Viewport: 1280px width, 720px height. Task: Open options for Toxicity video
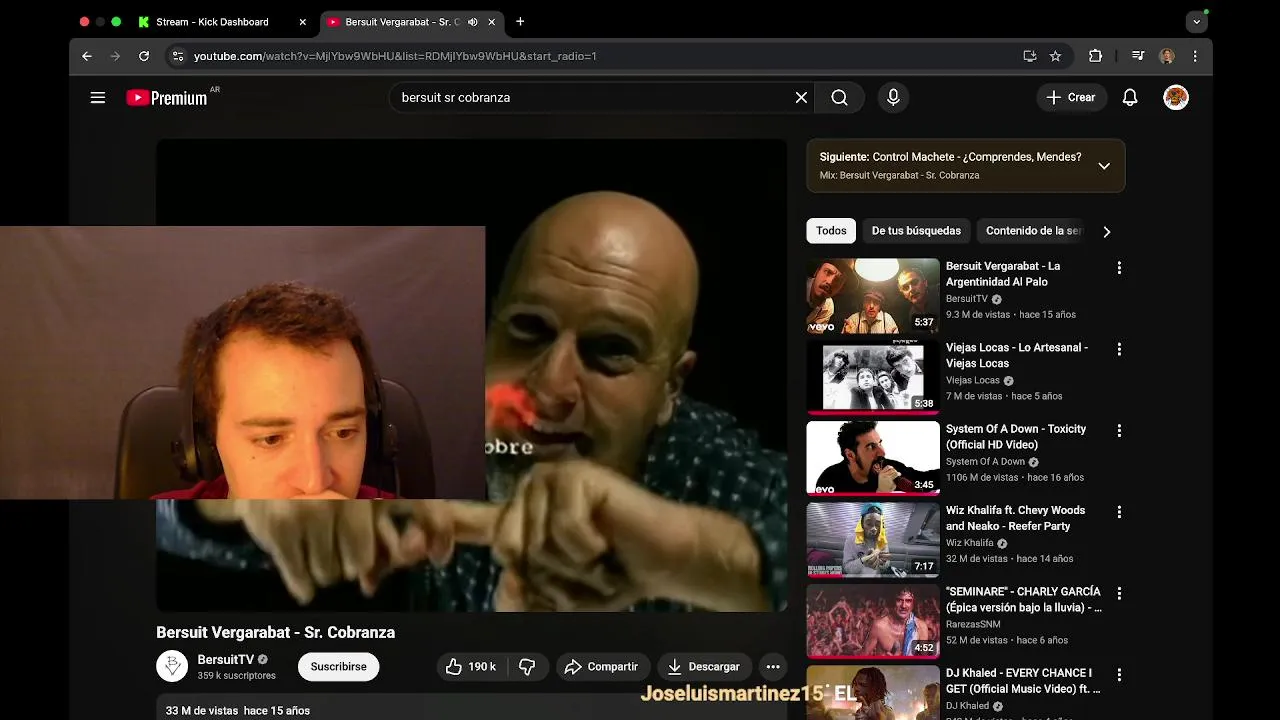(1119, 430)
